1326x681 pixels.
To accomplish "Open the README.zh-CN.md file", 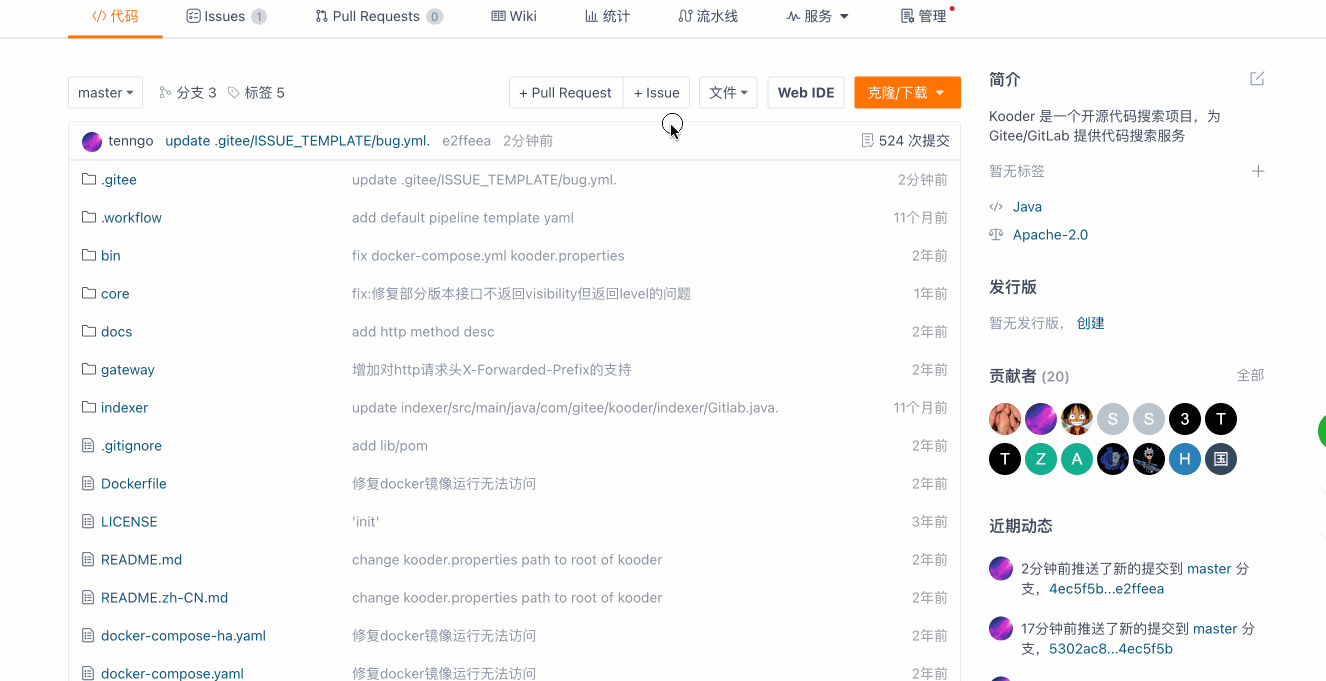I will 164,598.
